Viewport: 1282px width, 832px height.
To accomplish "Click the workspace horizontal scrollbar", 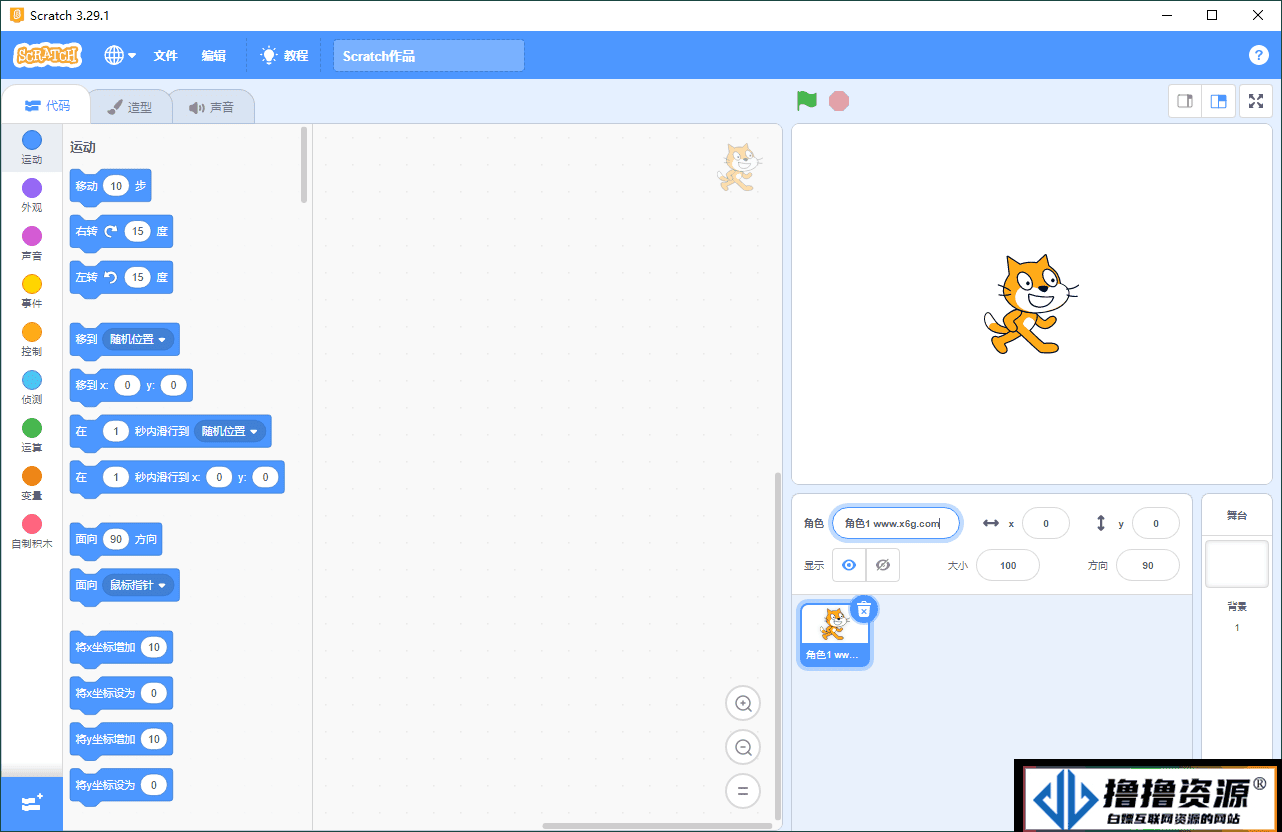I will [x=657, y=826].
